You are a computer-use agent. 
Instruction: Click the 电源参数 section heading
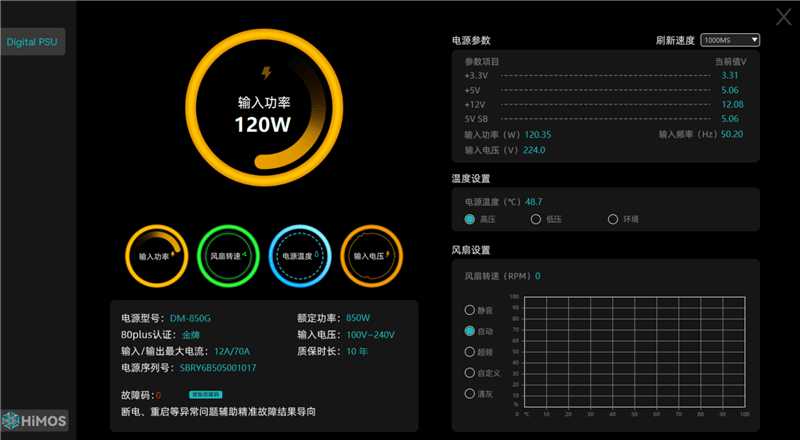click(x=471, y=40)
